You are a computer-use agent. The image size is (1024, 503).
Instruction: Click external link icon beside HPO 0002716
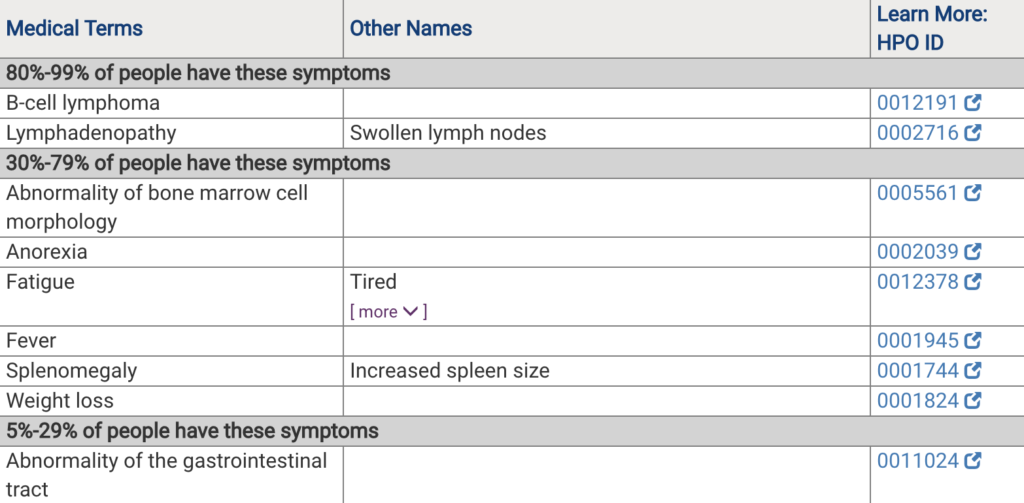pyautogui.click(x=973, y=133)
